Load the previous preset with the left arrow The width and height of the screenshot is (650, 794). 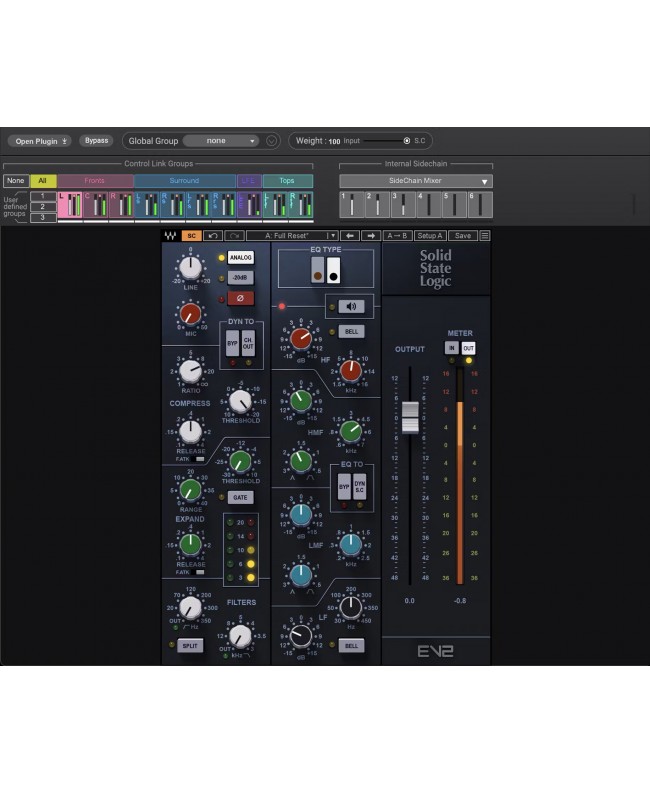[x=350, y=236]
